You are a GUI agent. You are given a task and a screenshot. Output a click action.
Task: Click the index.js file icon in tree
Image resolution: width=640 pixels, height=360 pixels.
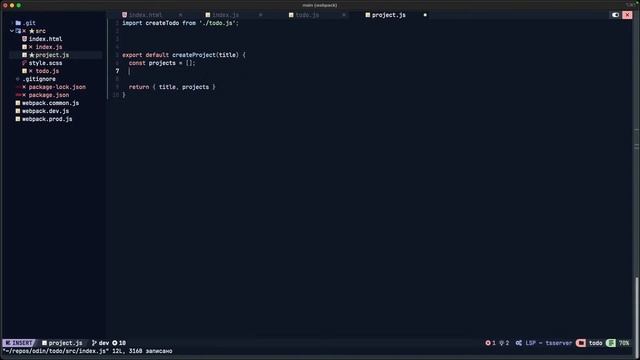[24, 47]
